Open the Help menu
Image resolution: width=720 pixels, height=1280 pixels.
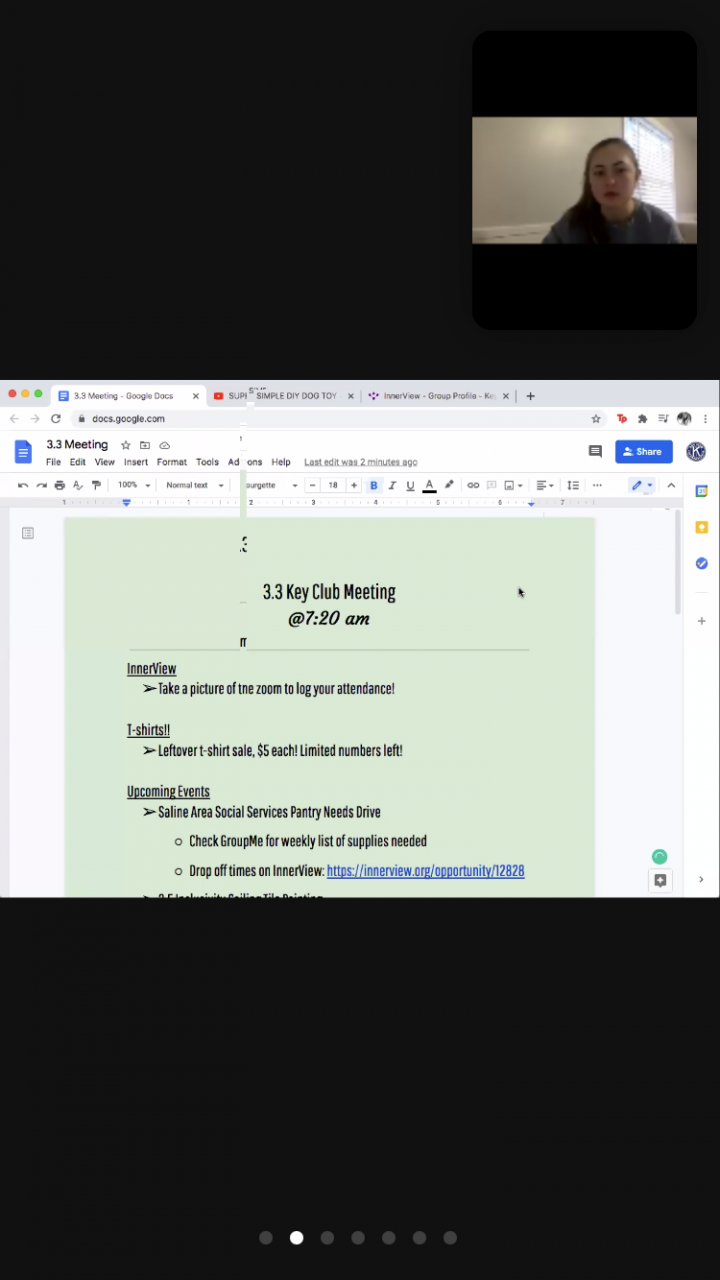(x=281, y=462)
